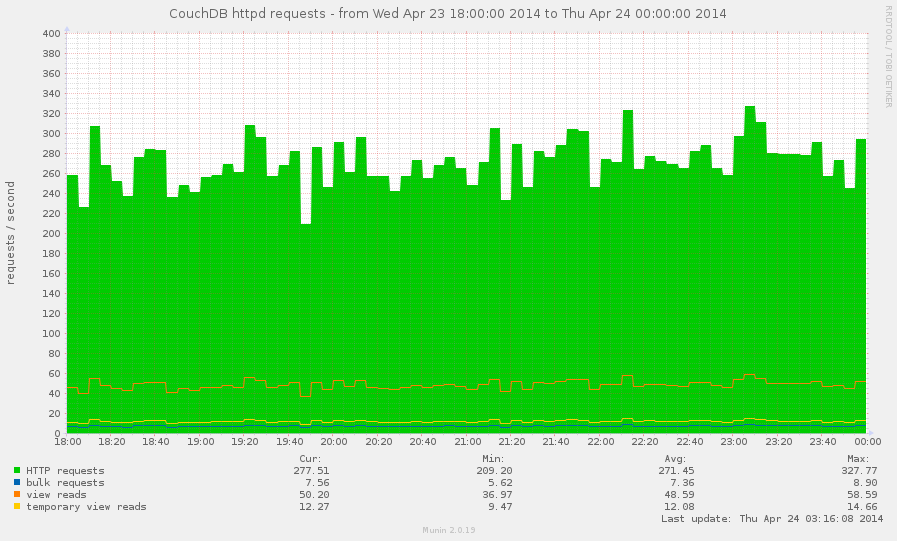Click the yellow temporary view reads swatch
Image resolution: width=897 pixels, height=541 pixels.
[x=17, y=506]
